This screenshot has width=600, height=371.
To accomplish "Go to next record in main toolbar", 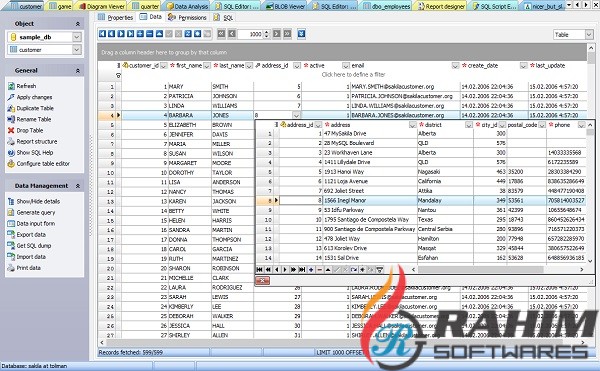I will 121,34.
